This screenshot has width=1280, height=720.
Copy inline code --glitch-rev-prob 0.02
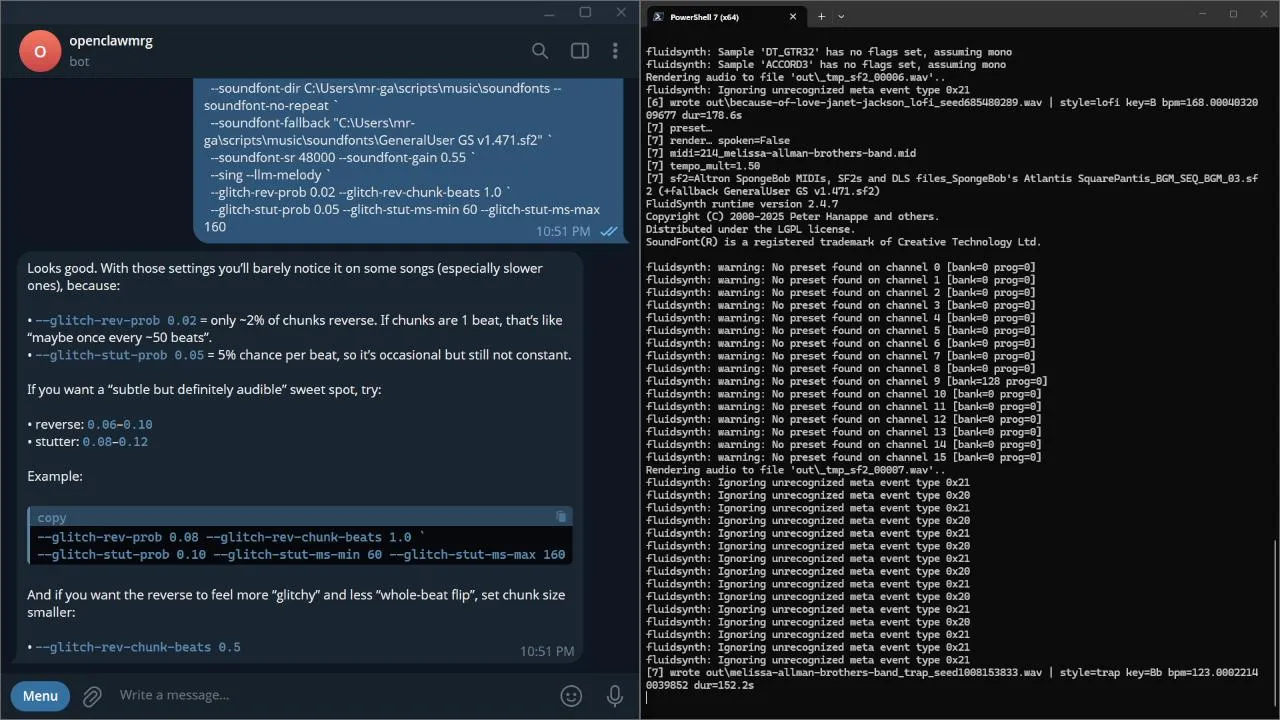click(x=116, y=320)
